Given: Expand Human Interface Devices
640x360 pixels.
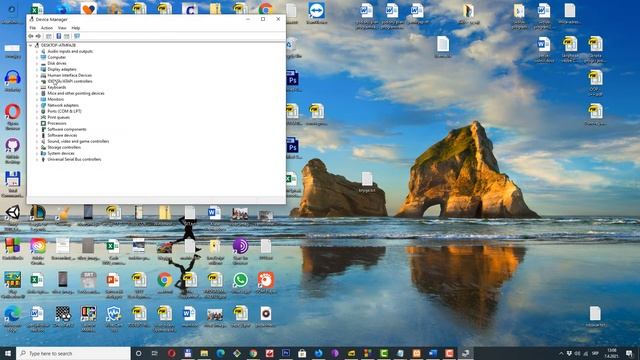Looking at the screenshot, I should [37, 76].
